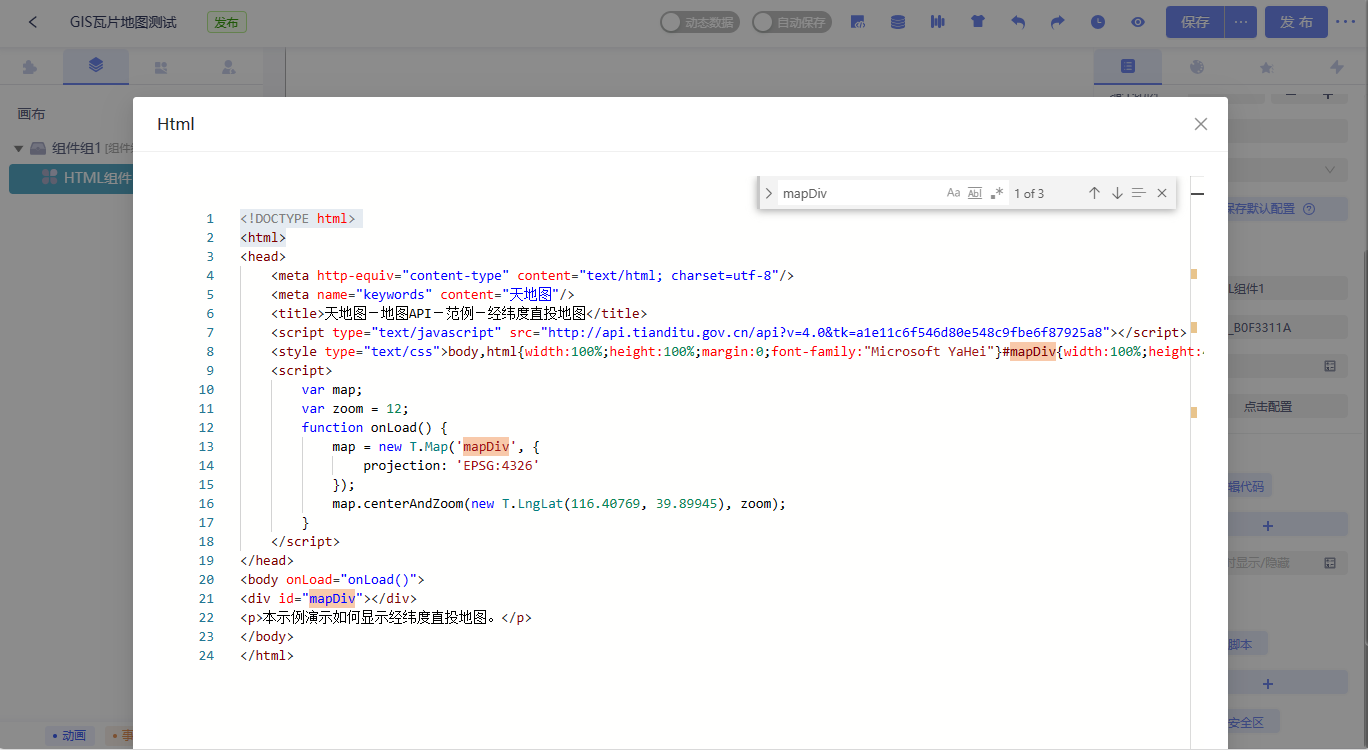The width and height of the screenshot is (1368, 750).
Task: Go back with top-left arrow
Action: pos(33,22)
